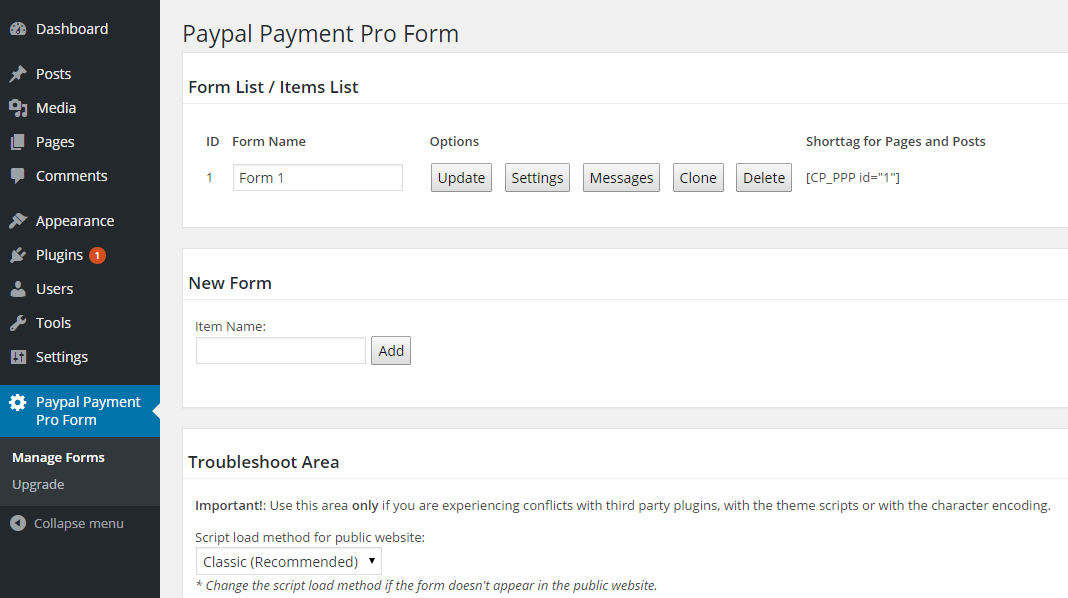Focus the Item Name input field
This screenshot has height=598, width=1068.
281,351
